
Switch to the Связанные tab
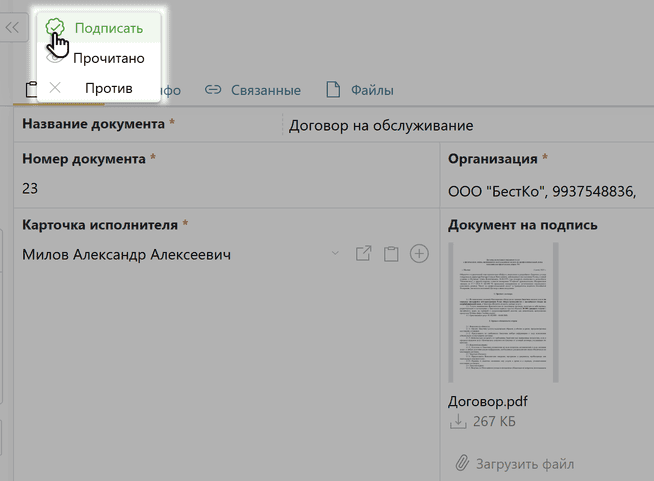point(265,90)
